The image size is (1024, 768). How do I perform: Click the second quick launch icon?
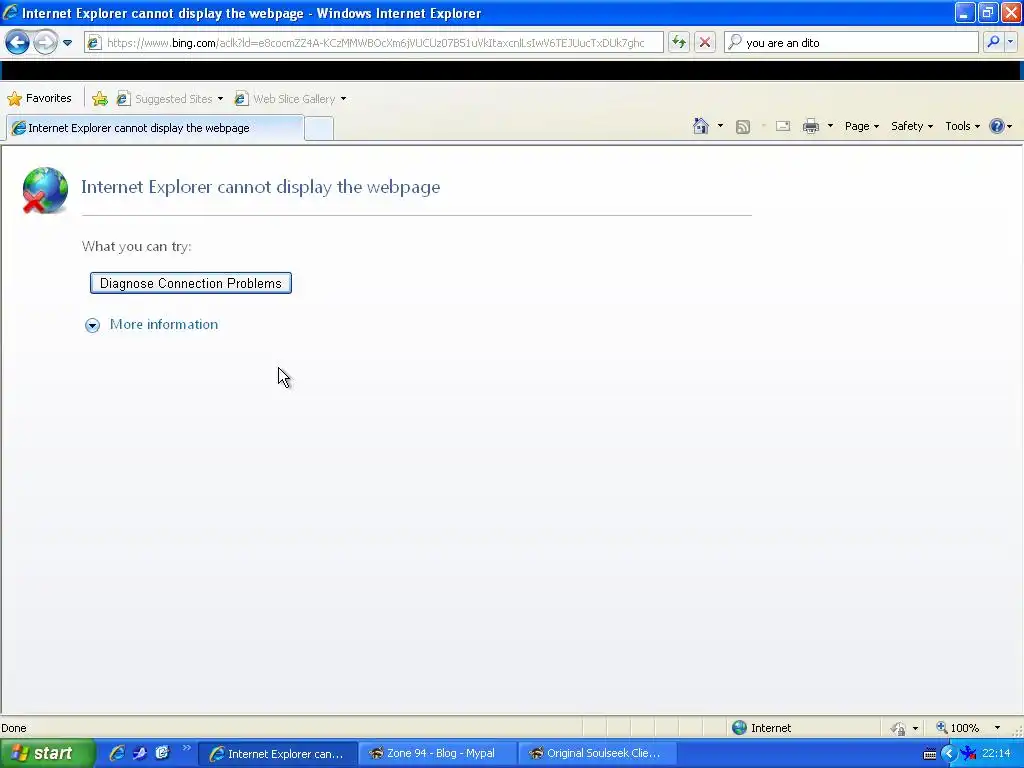(x=140, y=753)
